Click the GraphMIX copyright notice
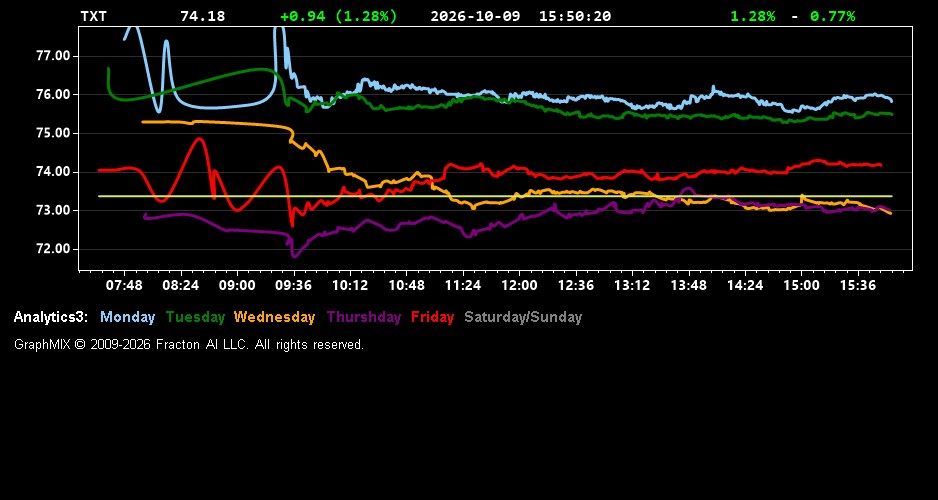Image resolution: width=938 pixels, height=500 pixels. [x=189, y=344]
